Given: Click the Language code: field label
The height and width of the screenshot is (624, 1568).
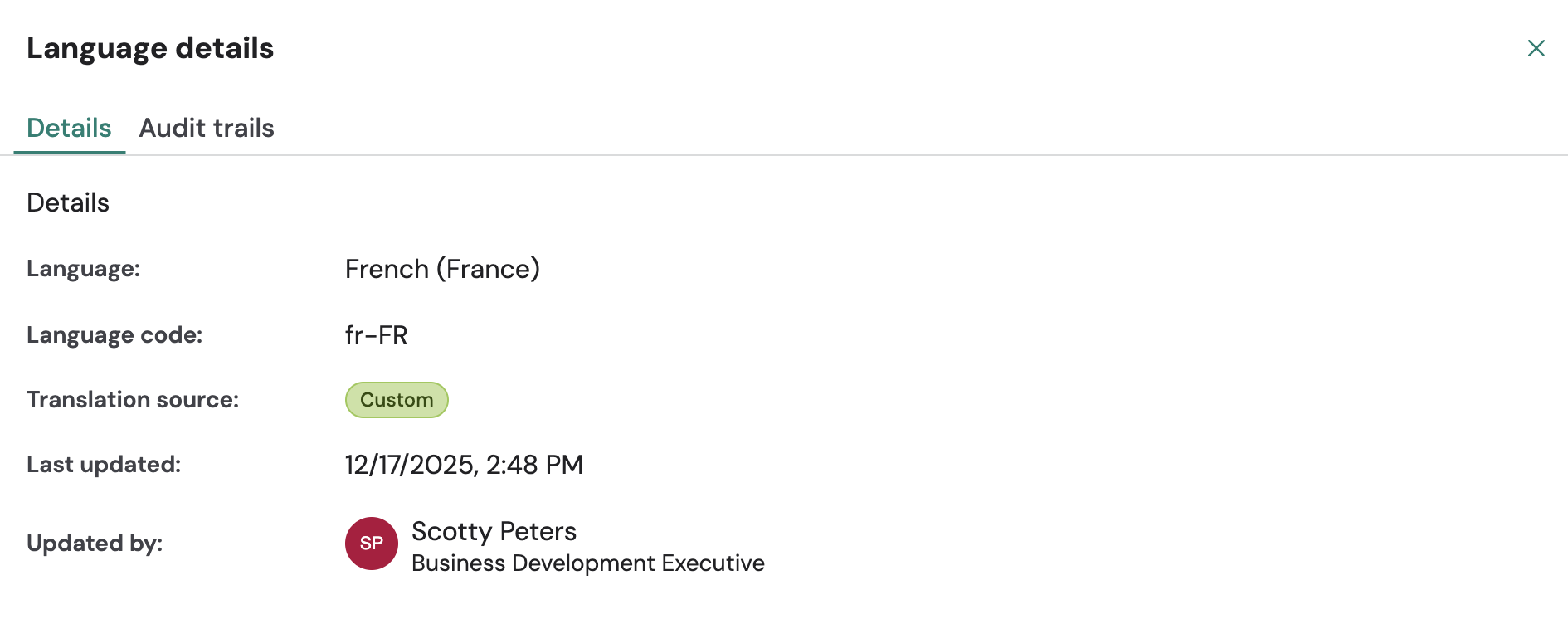Looking at the screenshot, I should coord(114,335).
